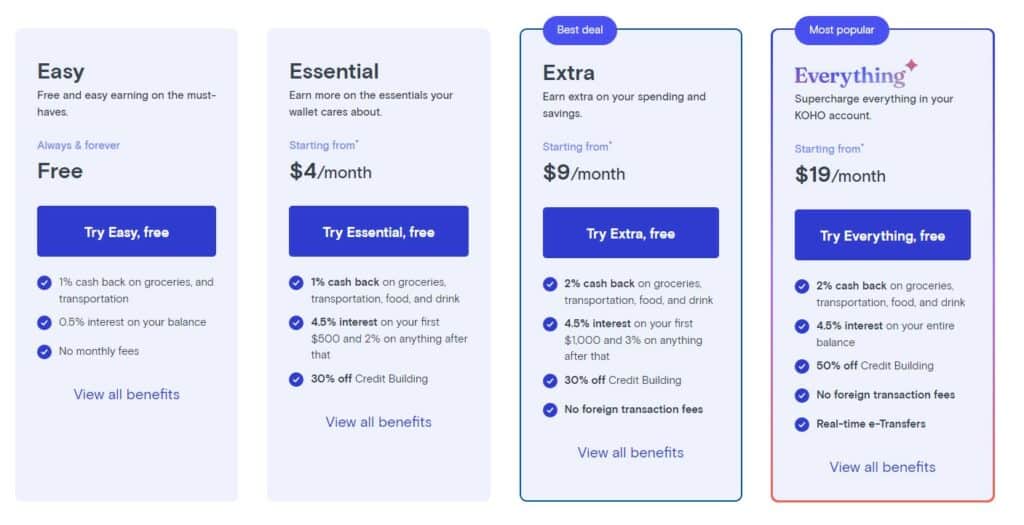Click checkmark for Extra's No foreign transaction fees
This screenshot has width=1024, height=525.
(x=550, y=410)
